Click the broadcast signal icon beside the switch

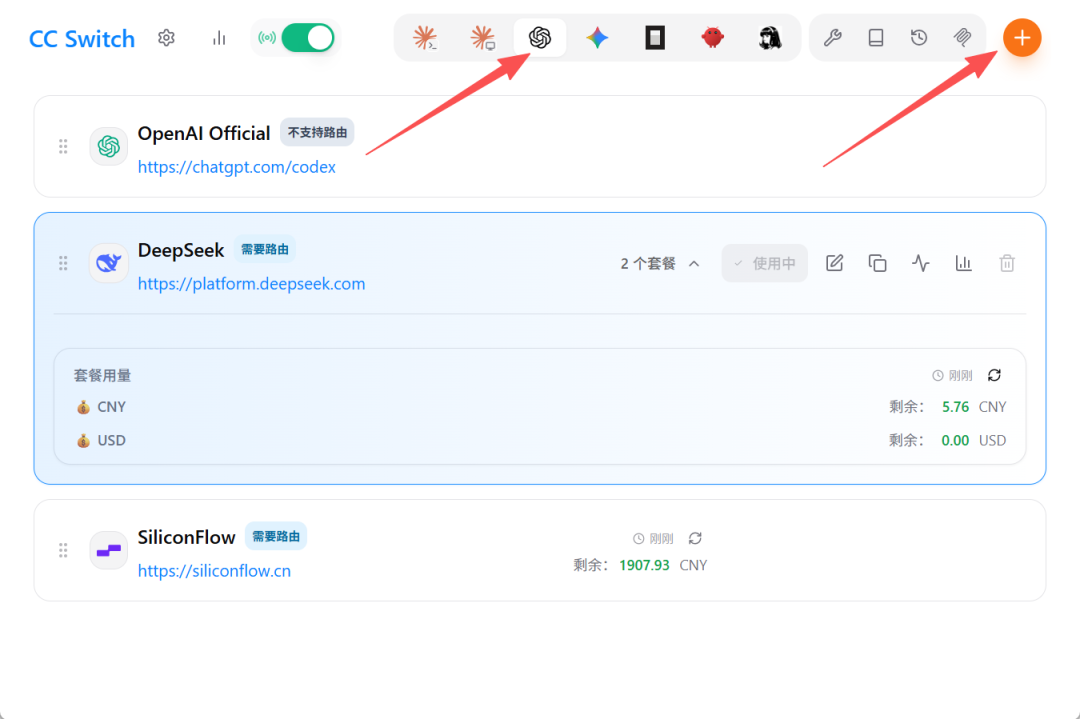click(x=267, y=38)
